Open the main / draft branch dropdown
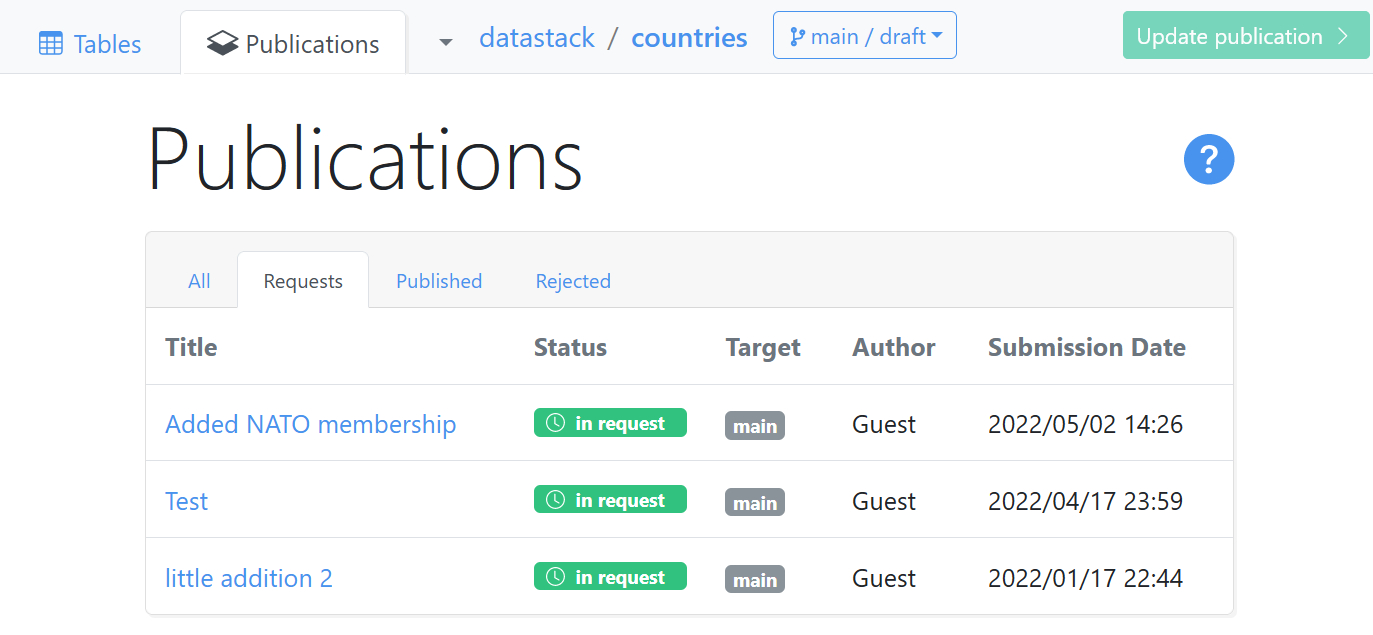The height and width of the screenshot is (635, 1373). (865, 36)
